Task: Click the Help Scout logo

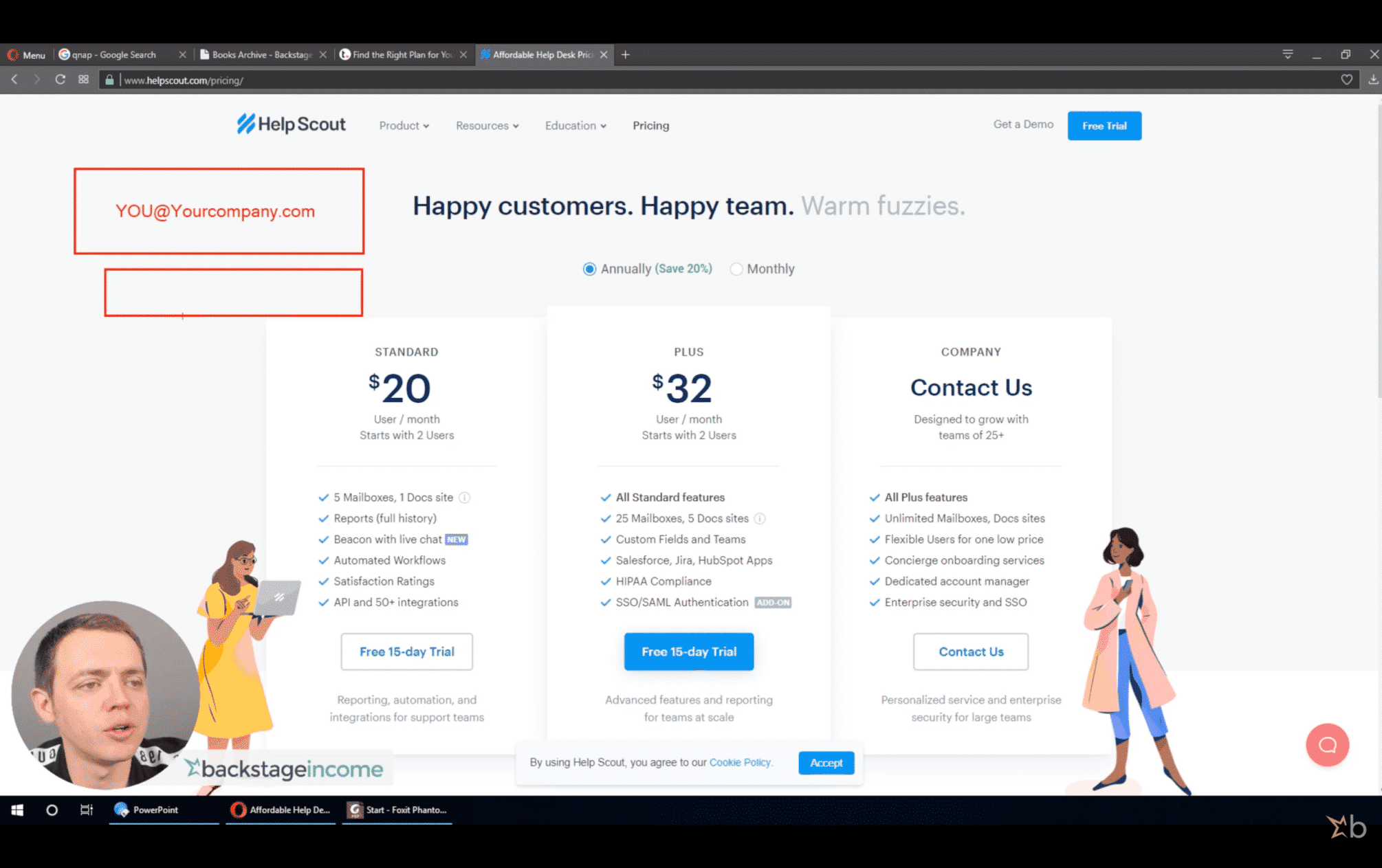Action: [x=291, y=124]
